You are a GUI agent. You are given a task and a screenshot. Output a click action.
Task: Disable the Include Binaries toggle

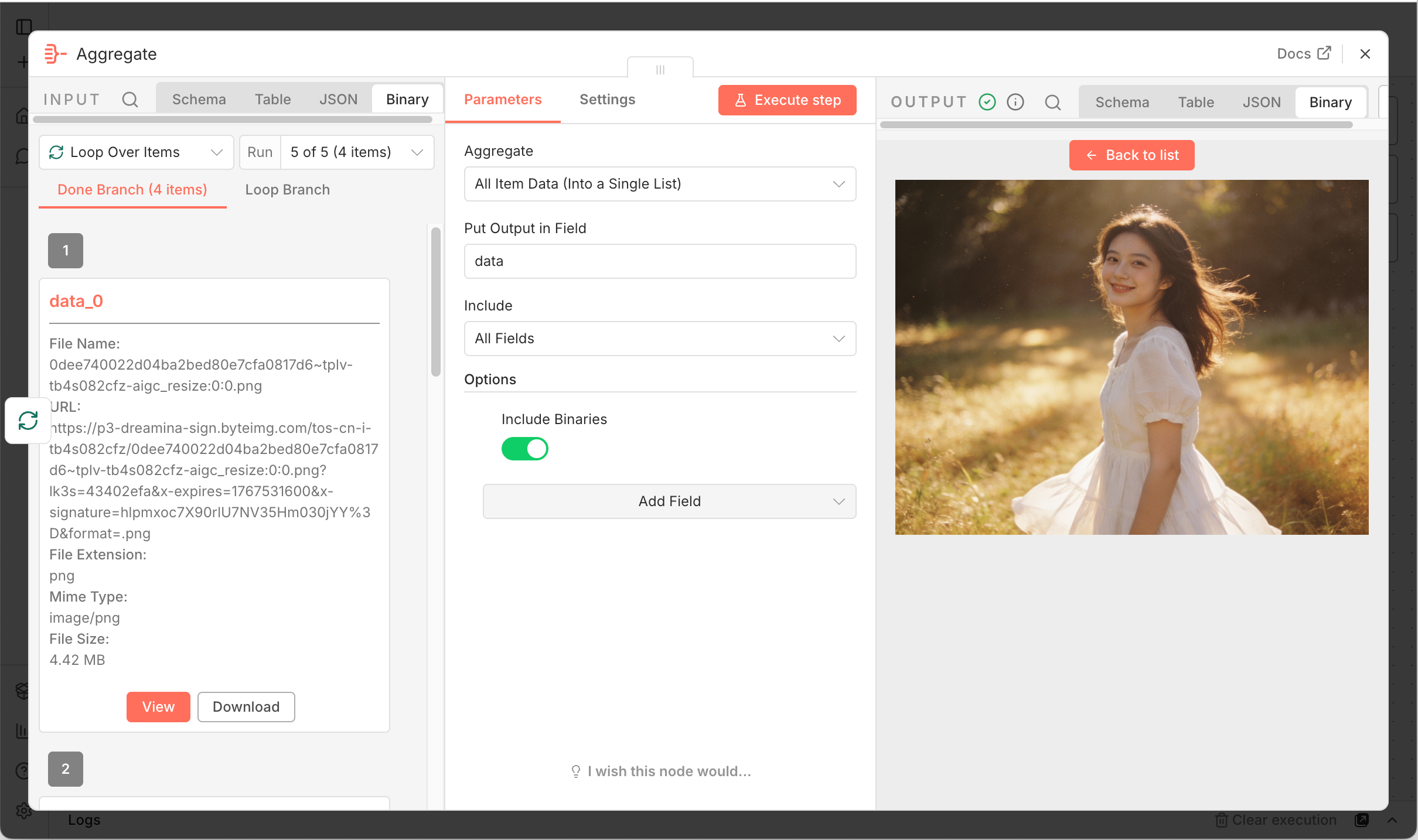tap(524, 449)
